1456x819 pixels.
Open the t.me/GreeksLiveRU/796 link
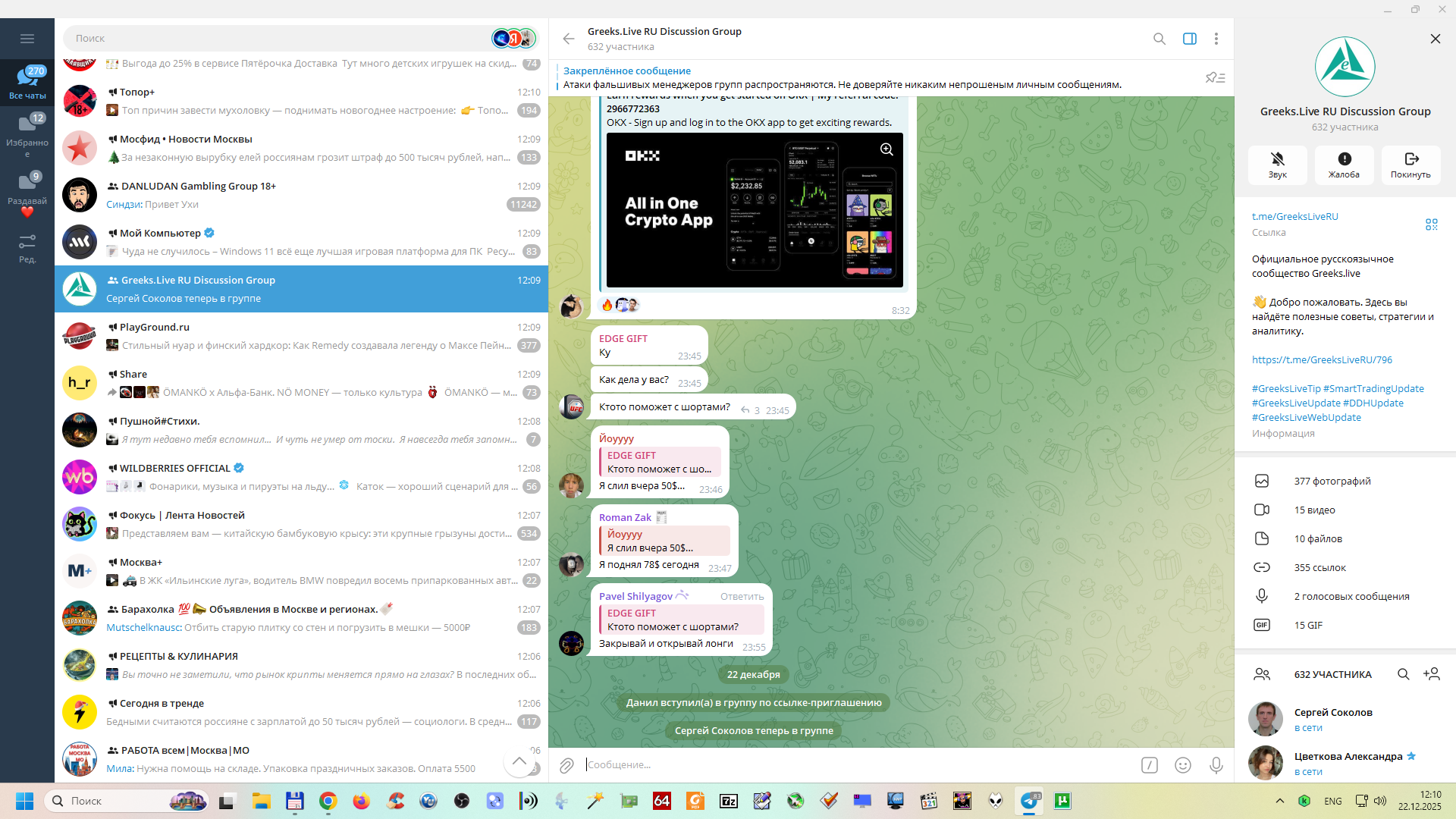pos(1322,359)
